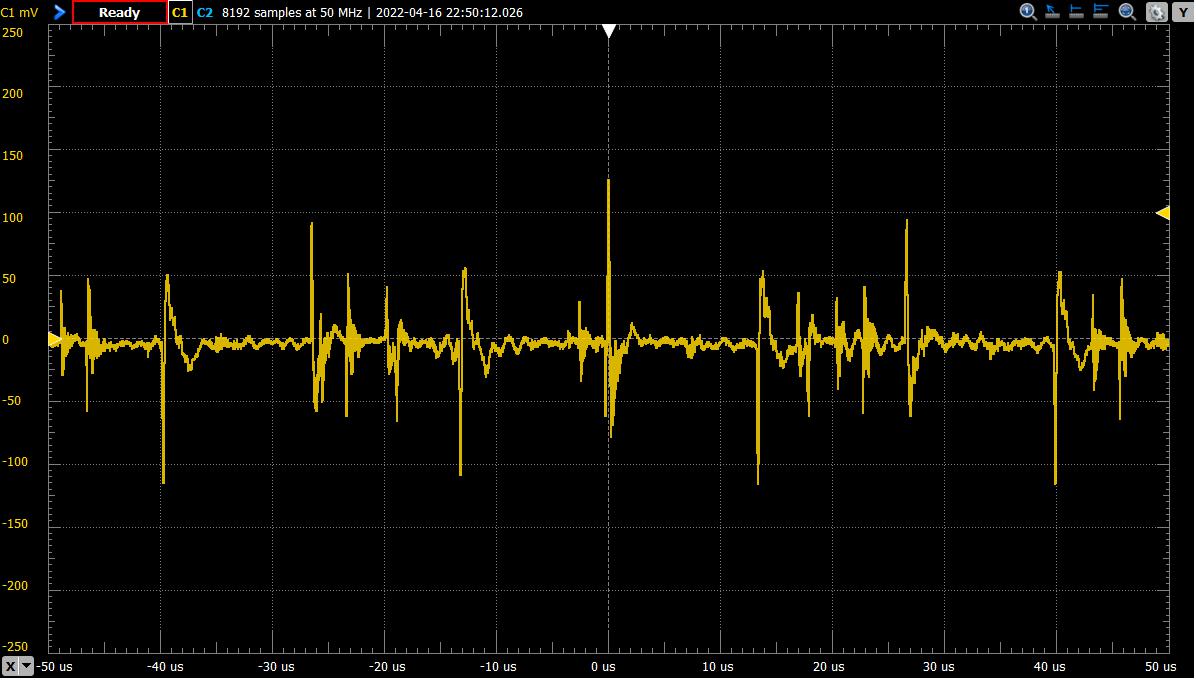Add the double measurement cursors icon

pos(1101,11)
